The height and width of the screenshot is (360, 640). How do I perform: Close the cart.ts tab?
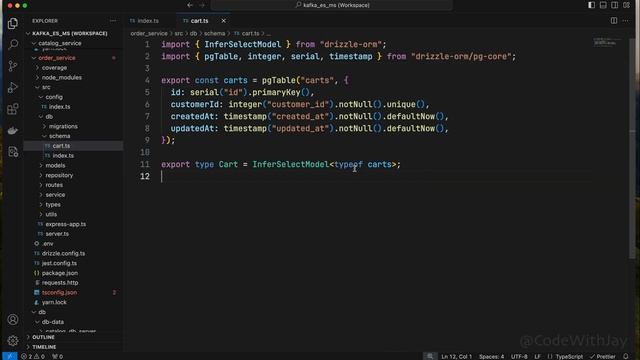point(223,21)
